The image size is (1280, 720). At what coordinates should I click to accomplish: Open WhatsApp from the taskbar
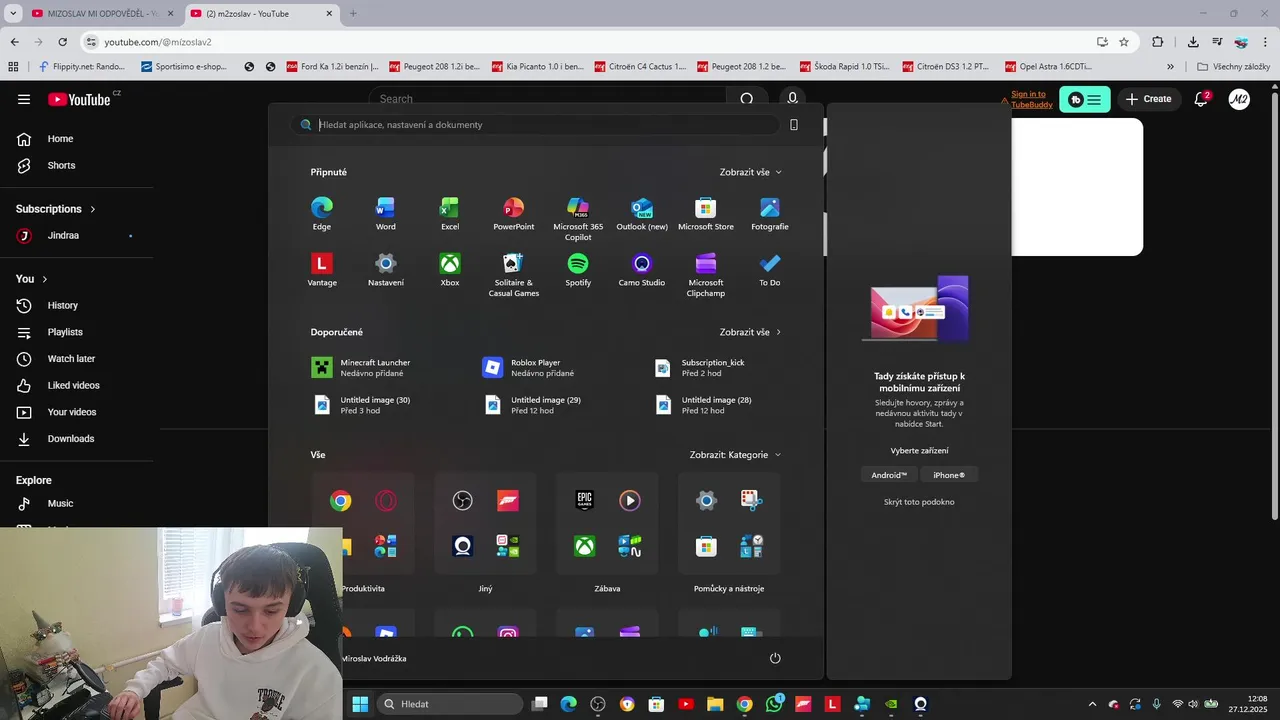[774, 704]
